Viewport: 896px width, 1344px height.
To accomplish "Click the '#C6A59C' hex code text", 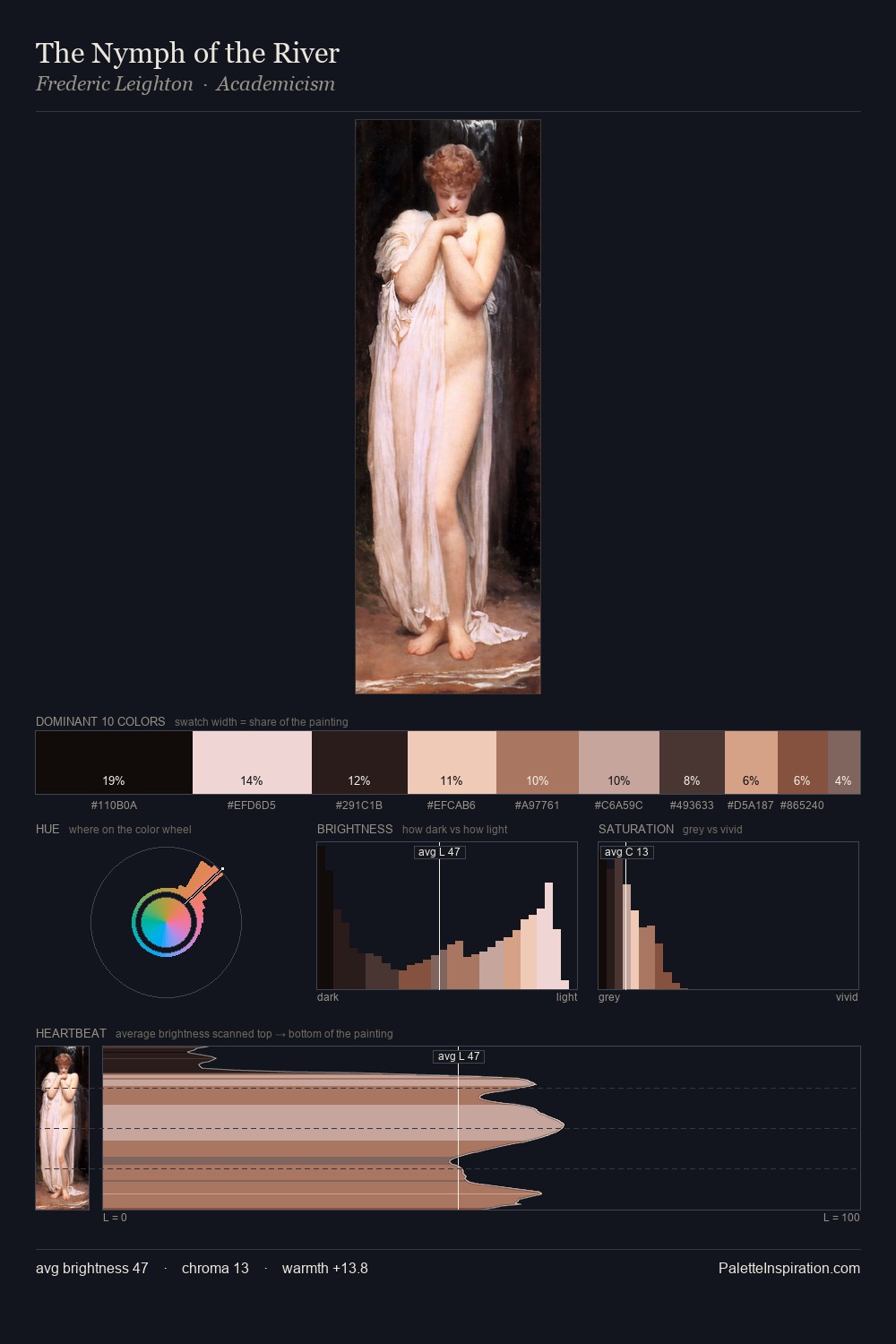I will 619,806.
